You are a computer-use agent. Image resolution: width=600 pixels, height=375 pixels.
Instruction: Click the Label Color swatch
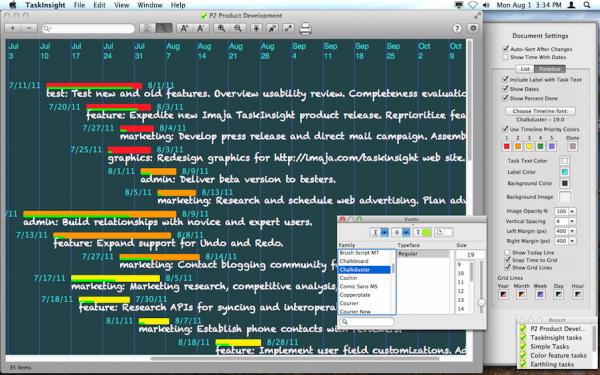click(x=564, y=172)
